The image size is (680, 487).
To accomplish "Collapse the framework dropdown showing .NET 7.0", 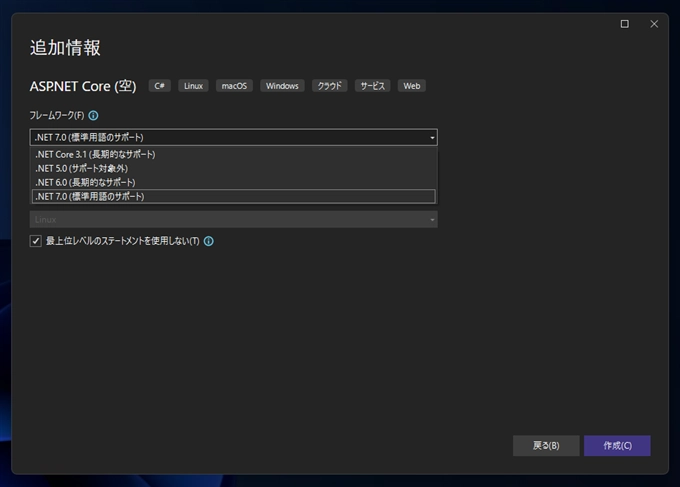I will pyautogui.click(x=233, y=137).
